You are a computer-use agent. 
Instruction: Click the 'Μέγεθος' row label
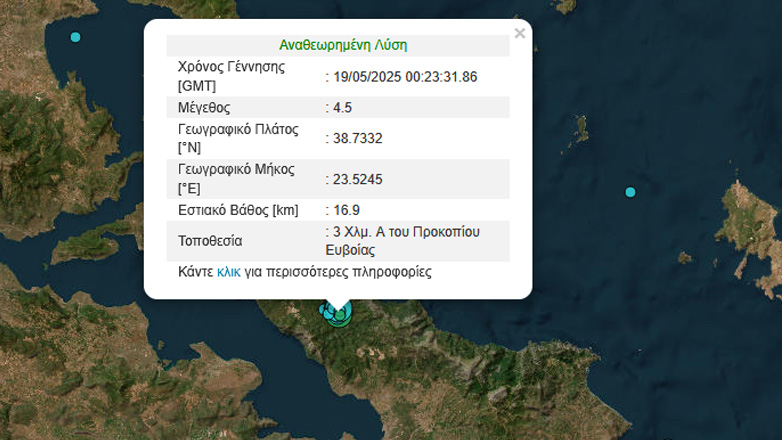(x=204, y=107)
